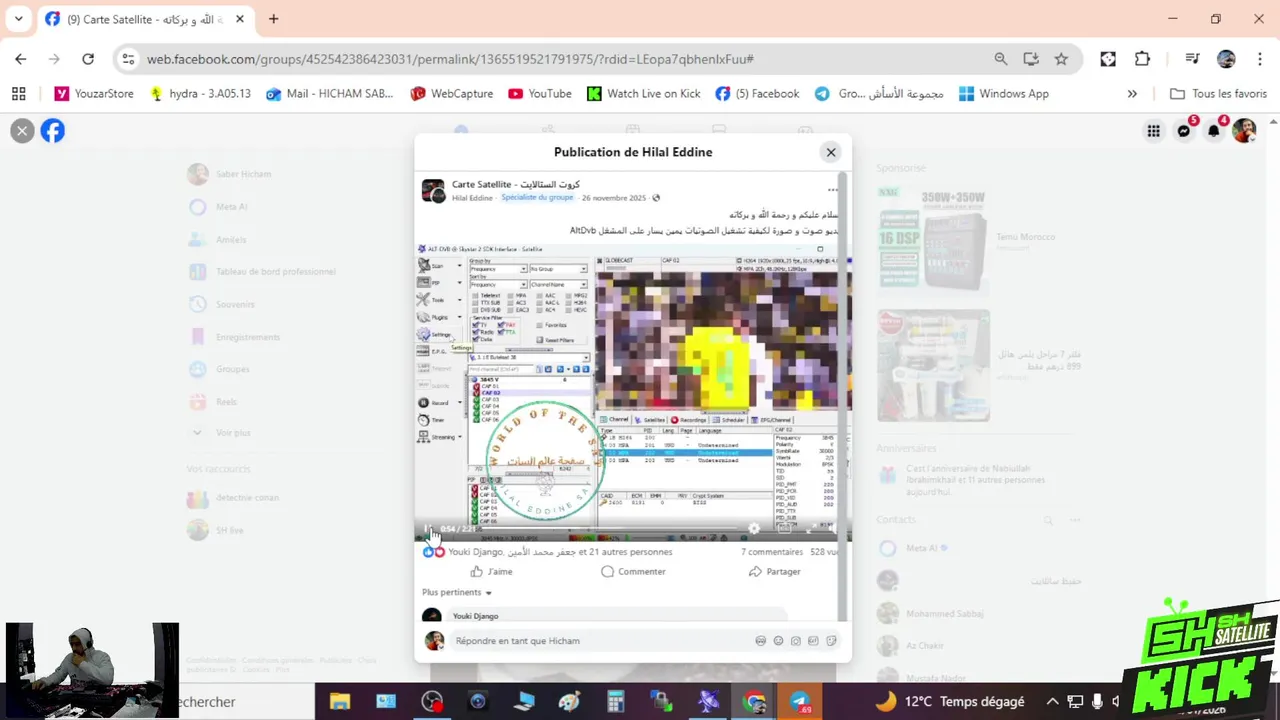Image resolution: width=1280 pixels, height=720 pixels.
Task: Open the Tous les favoris folder
Action: 1218,93
